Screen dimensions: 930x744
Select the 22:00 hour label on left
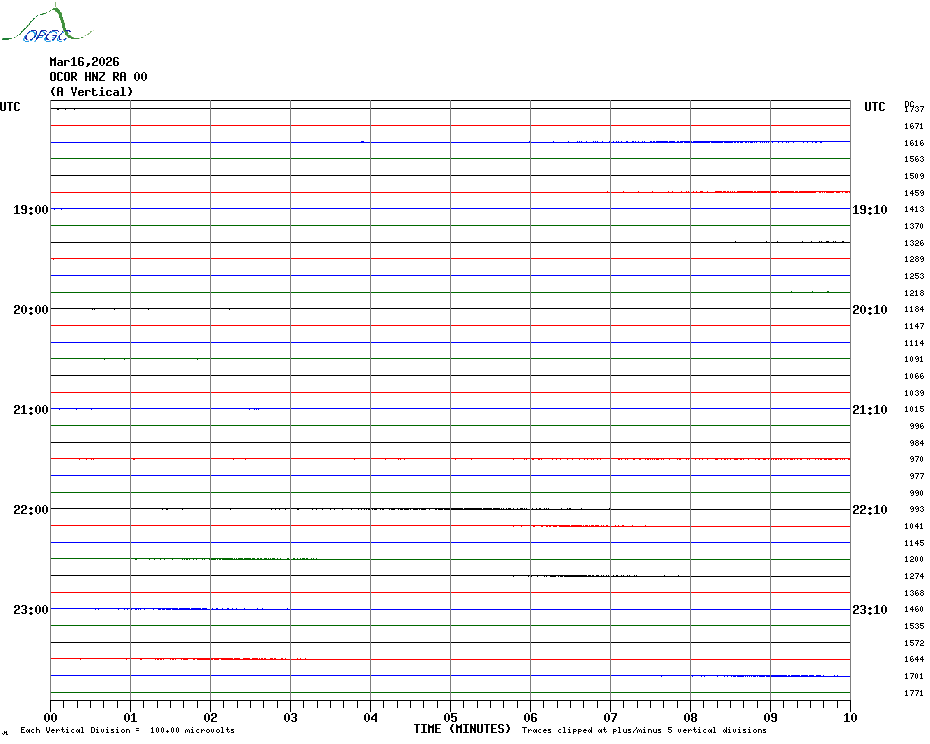pos(30,510)
